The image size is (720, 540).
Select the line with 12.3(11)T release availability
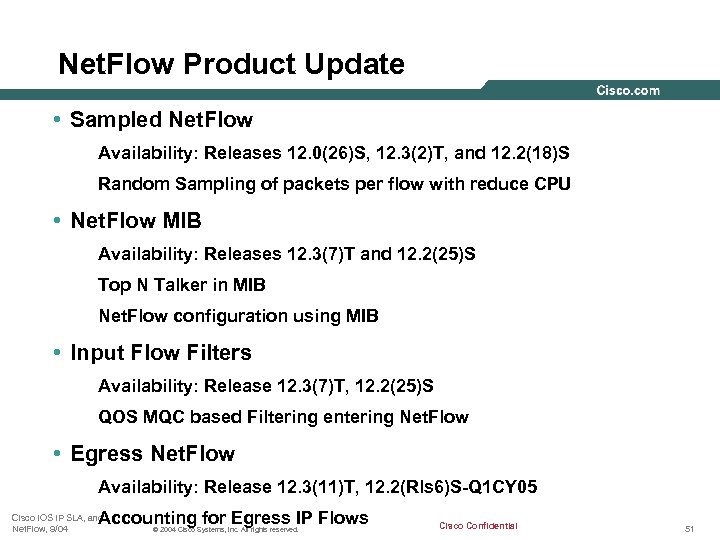click(x=317, y=487)
